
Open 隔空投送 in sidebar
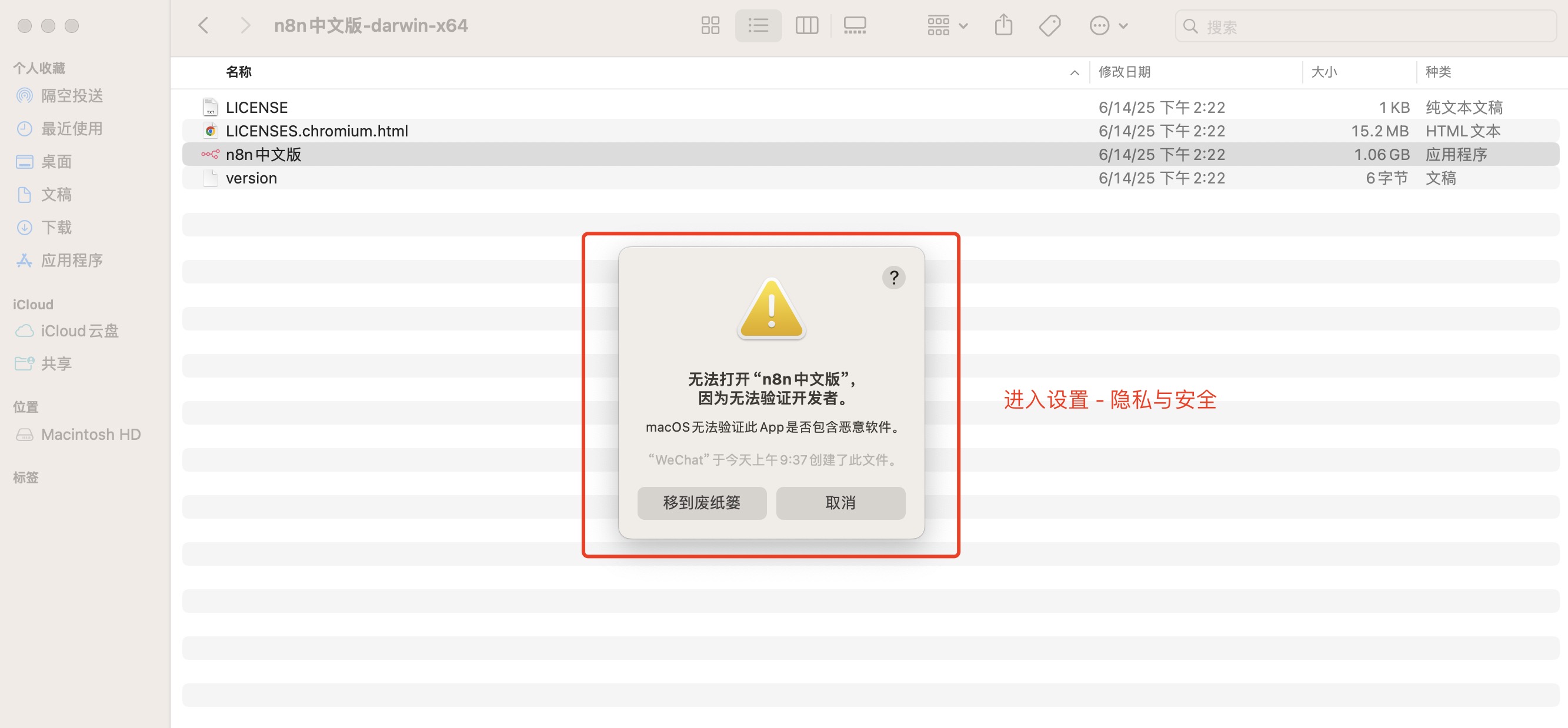pyautogui.click(x=72, y=96)
